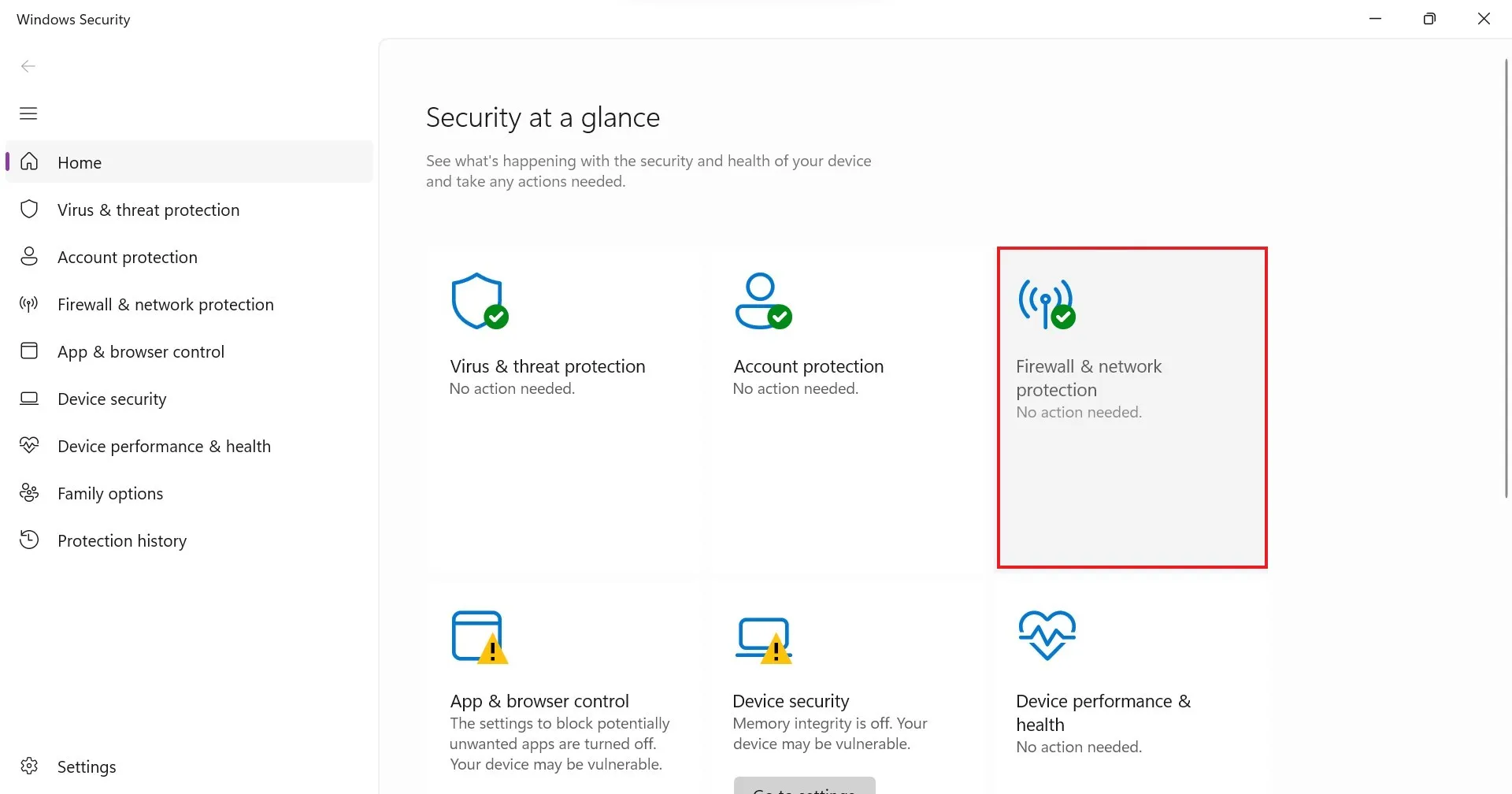The height and width of the screenshot is (794, 1512).
Task: Select the Home sidebar item
Action: (80, 163)
